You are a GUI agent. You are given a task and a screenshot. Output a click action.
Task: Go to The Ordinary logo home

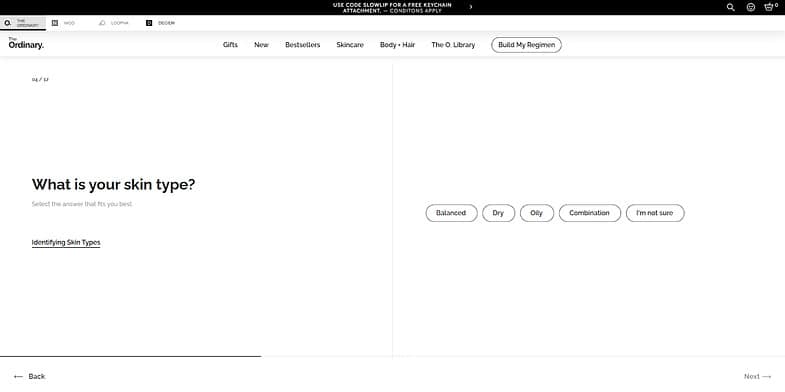click(x=26, y=44)
